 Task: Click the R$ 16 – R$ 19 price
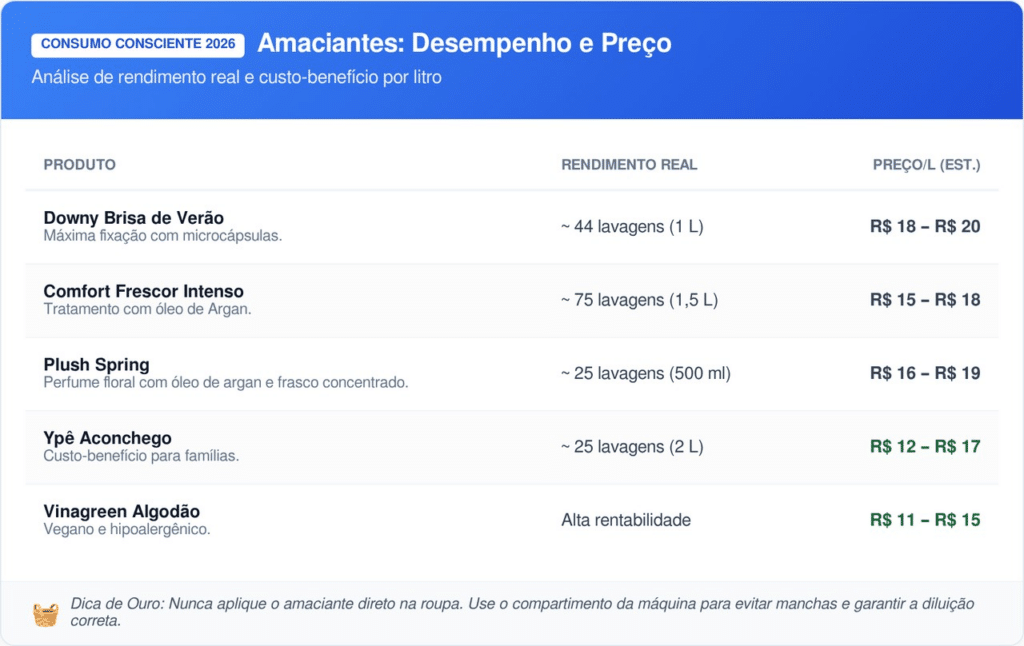pyautogui.click(x=925, y=374)
